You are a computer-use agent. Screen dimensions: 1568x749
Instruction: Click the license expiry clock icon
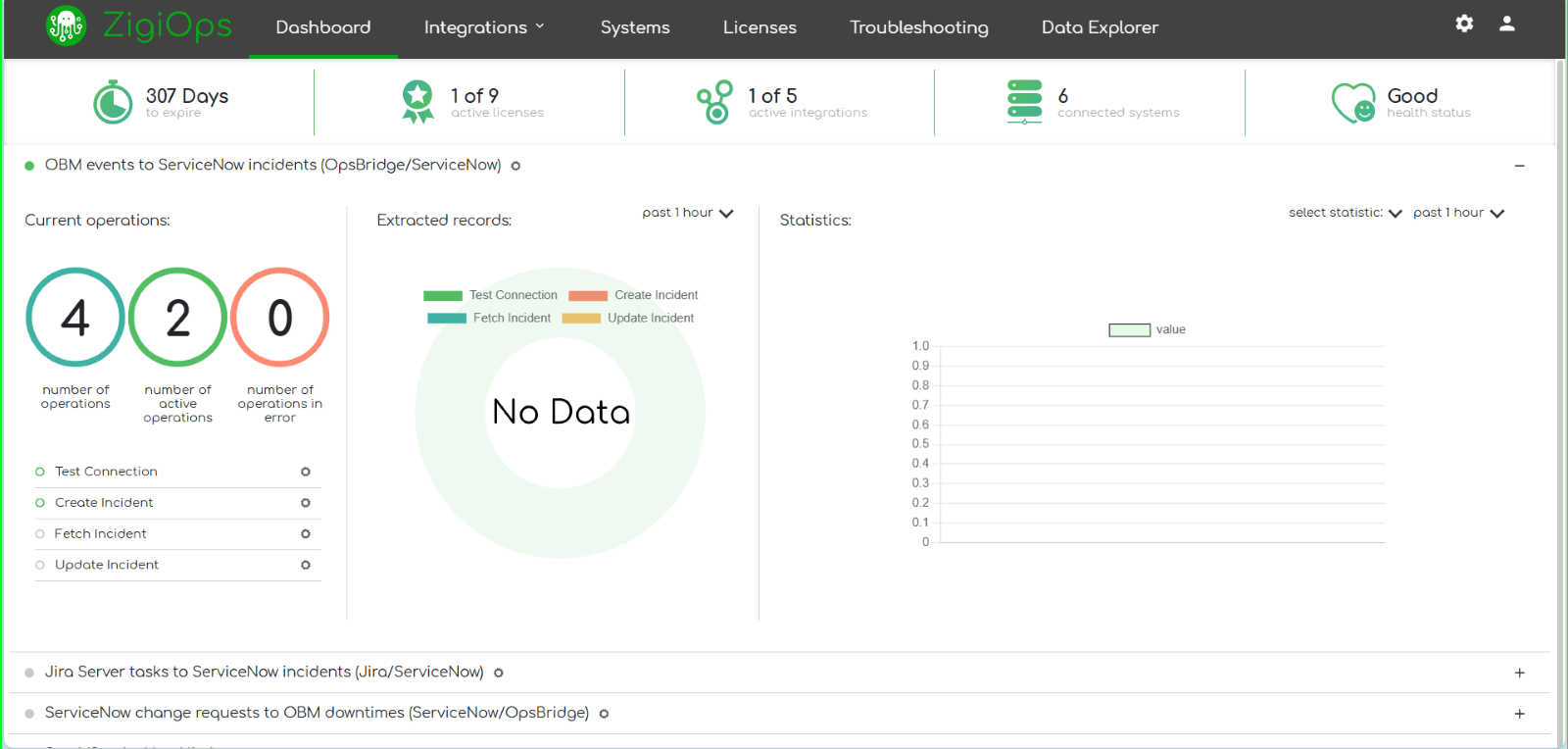(x=113, y=102)
